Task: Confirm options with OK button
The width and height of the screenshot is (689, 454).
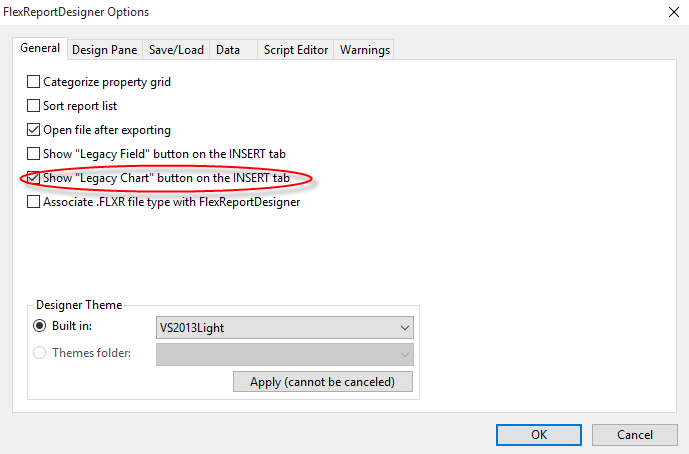Action: 539,435
